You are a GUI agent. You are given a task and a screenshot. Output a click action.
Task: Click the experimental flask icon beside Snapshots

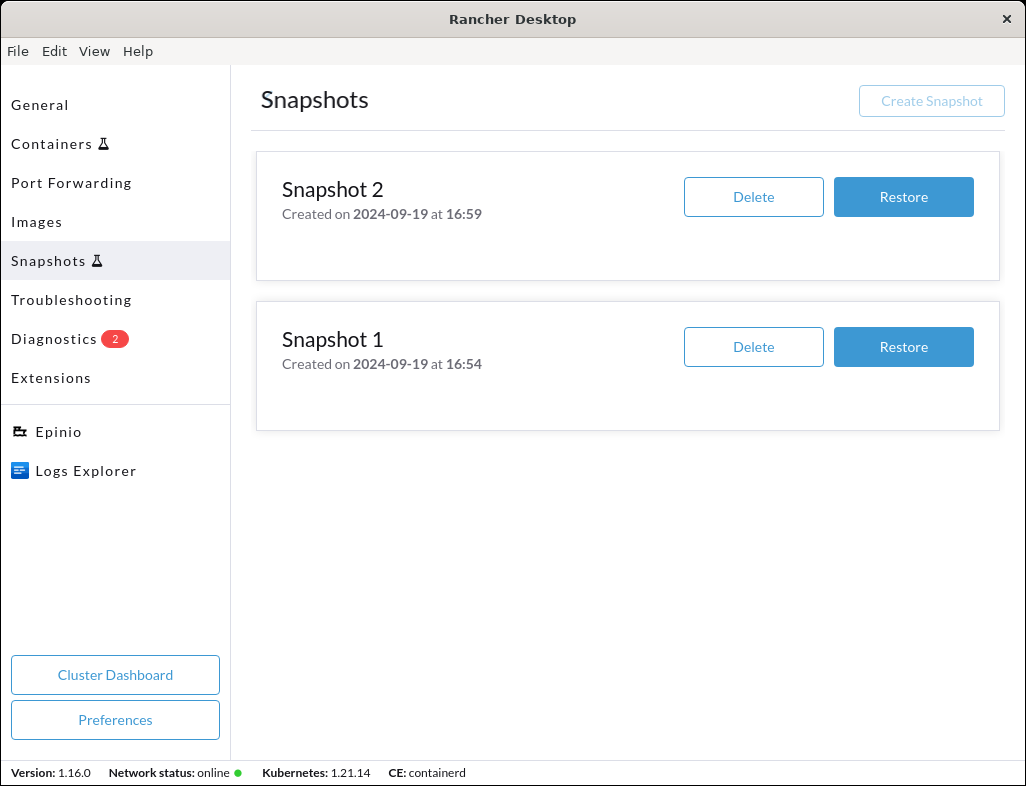click(x=98, y=260)
